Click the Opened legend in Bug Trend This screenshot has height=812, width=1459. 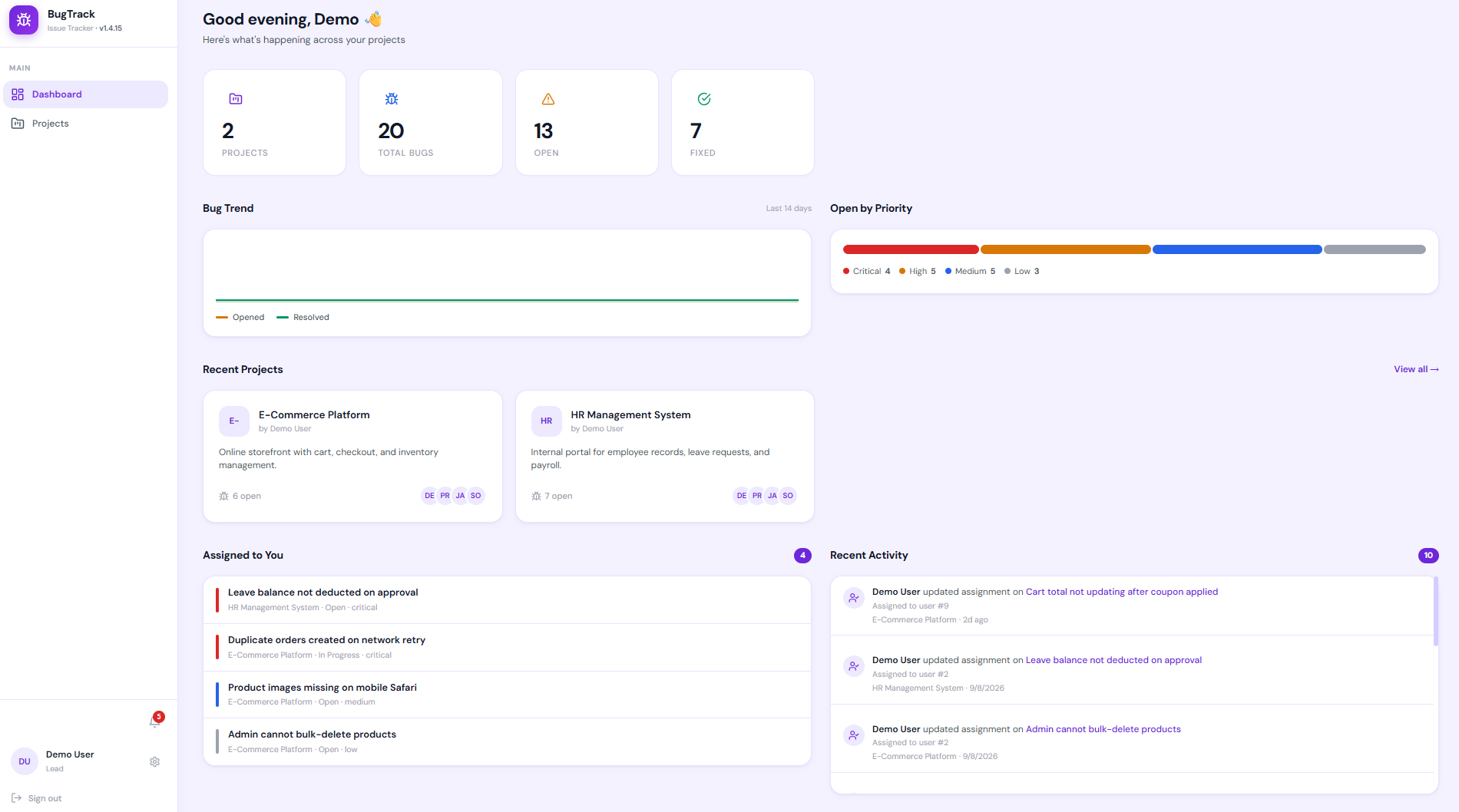[240, 318]
